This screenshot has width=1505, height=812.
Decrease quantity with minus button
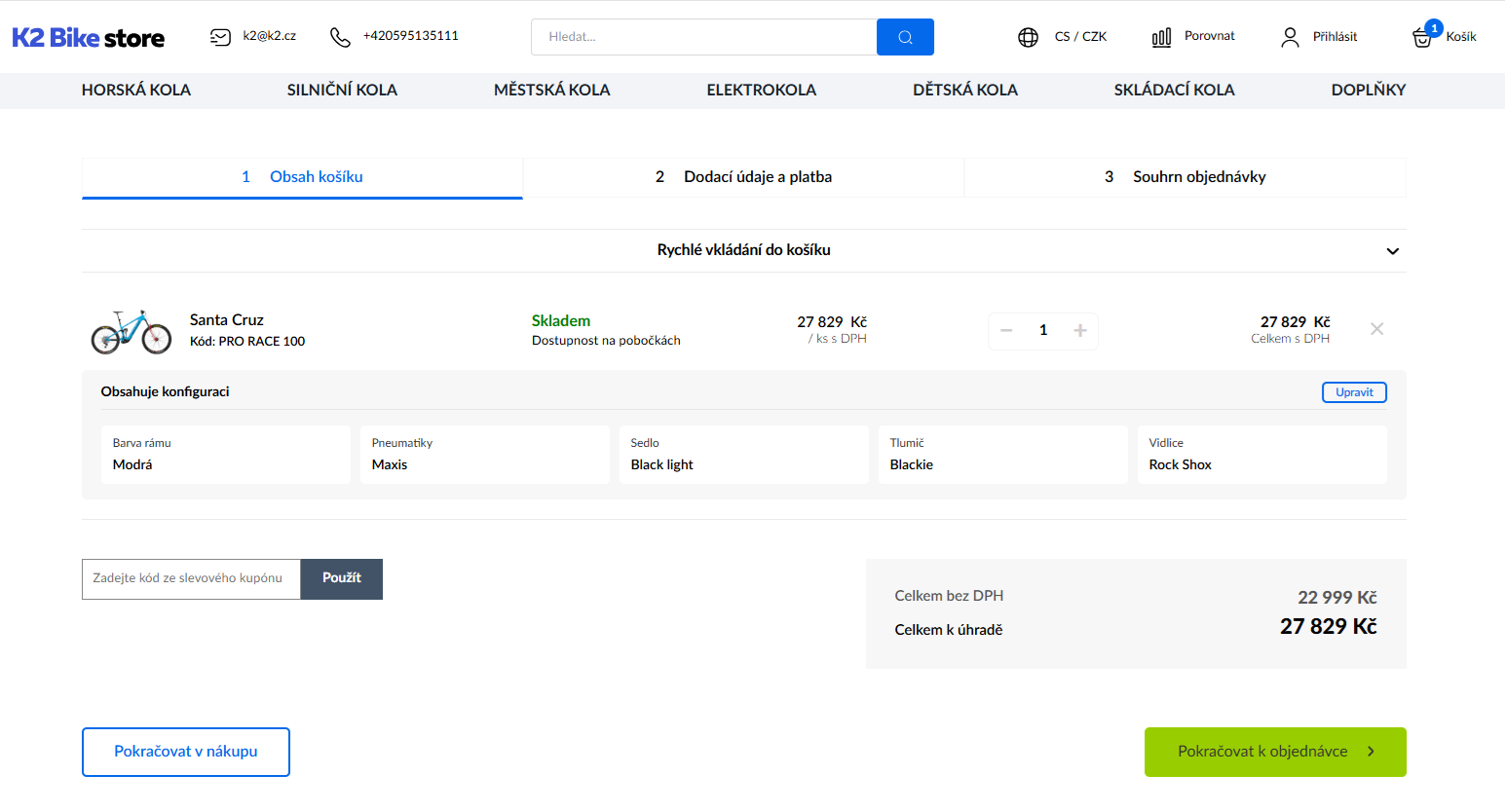click(1006, 331)
